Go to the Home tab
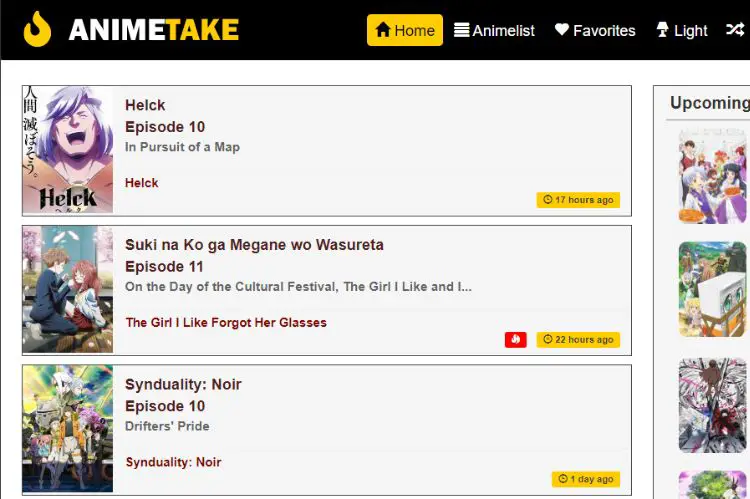Viewport: 750px width, 499px height. 405,30
